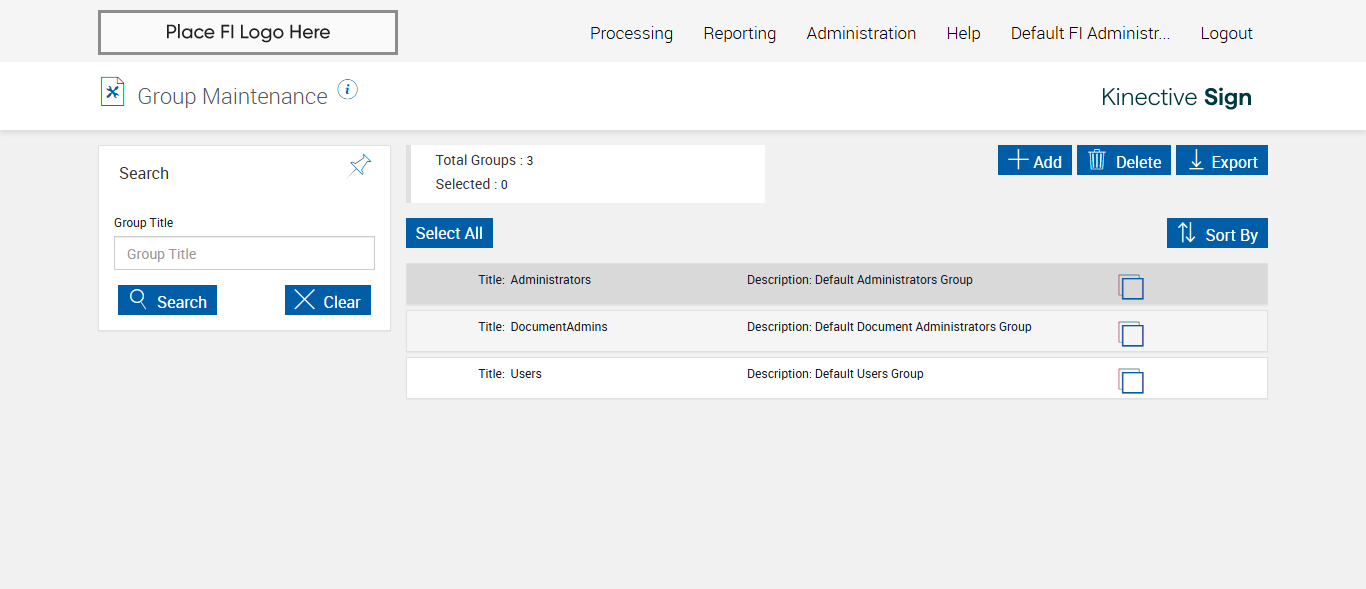Image resolution: width=1366 pixels, height=589 pixels.
Task: Click the Group Maintenance page icon
Action: pyautogui.click(x=112, y=93)
